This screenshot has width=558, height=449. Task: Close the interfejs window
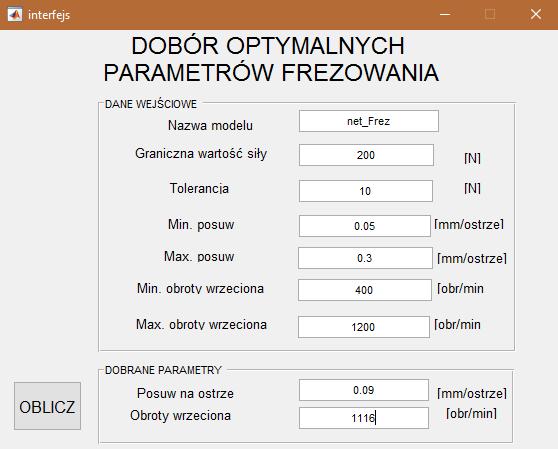(536, 15)
